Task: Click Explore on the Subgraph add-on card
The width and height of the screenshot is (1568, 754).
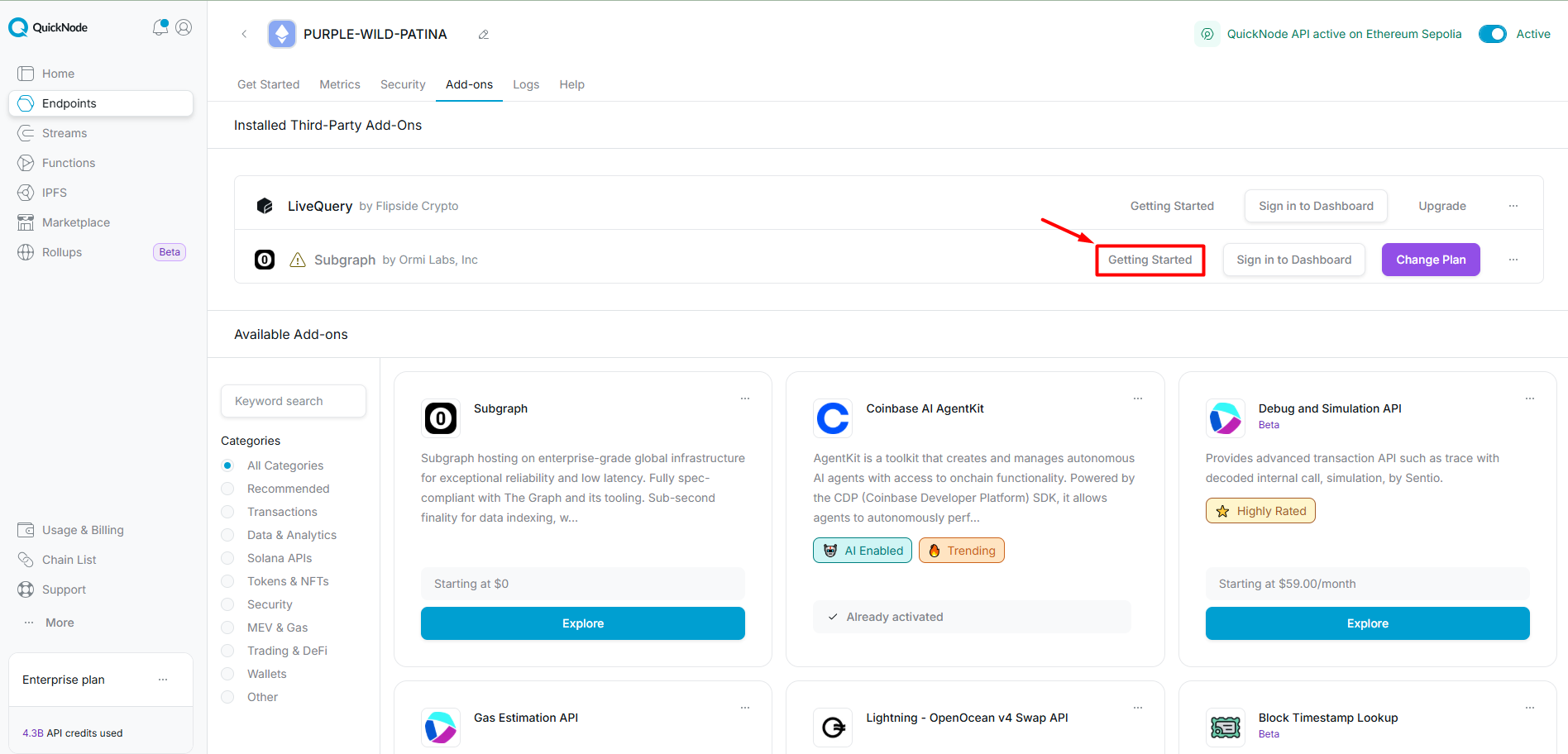Action: pos(582,623)
